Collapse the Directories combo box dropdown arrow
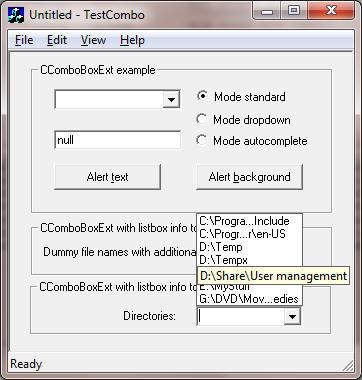Image resolution: width=362 pixels, height=380 pixels. 292,316
